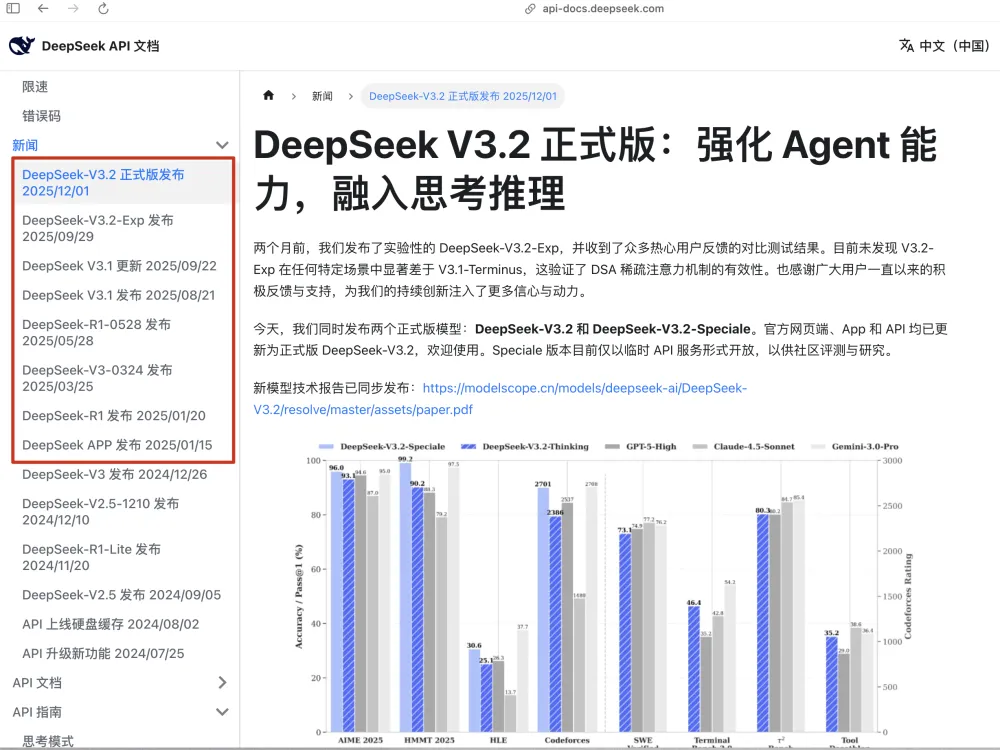Screen dimensions: 1000x750
Task: Open 错误码 page in the sidebar
Action: 41,116
